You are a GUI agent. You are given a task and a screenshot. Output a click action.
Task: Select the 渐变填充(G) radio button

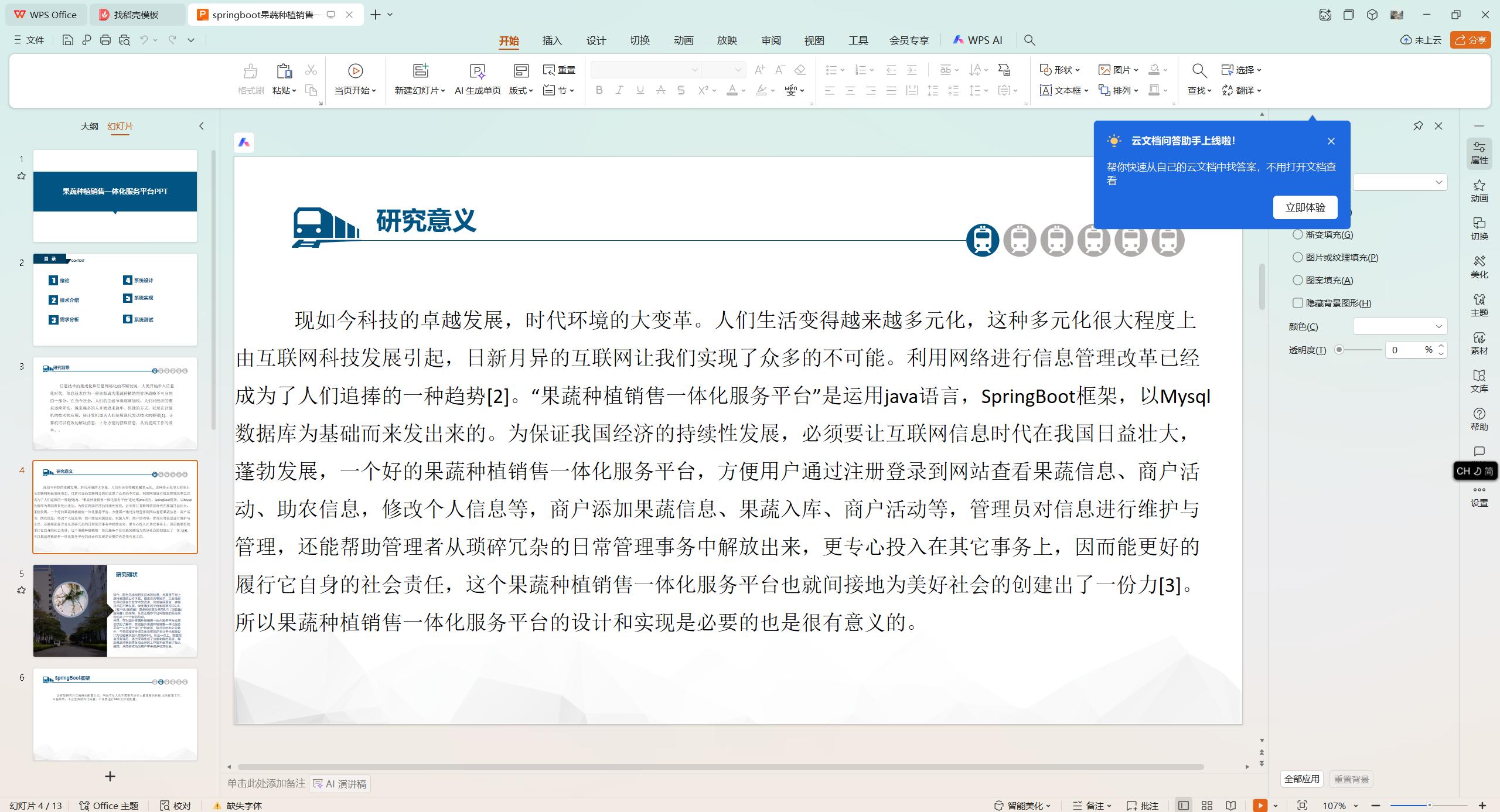[x=1298, y=234]
